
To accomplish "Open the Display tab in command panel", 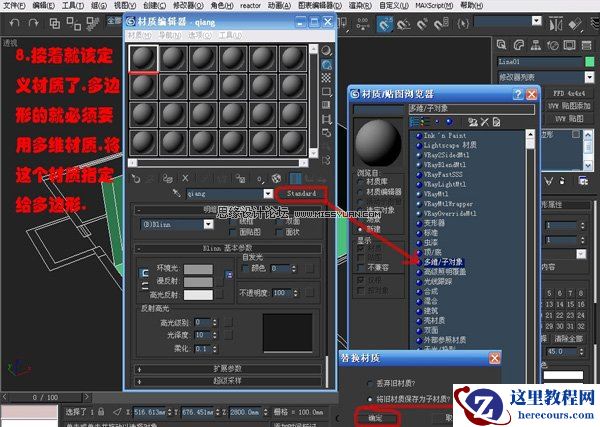I will click(569, 45).
